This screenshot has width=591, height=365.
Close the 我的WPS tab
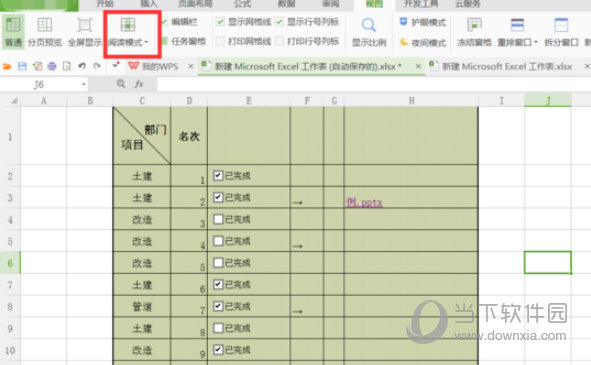click(x=191, y=66)
